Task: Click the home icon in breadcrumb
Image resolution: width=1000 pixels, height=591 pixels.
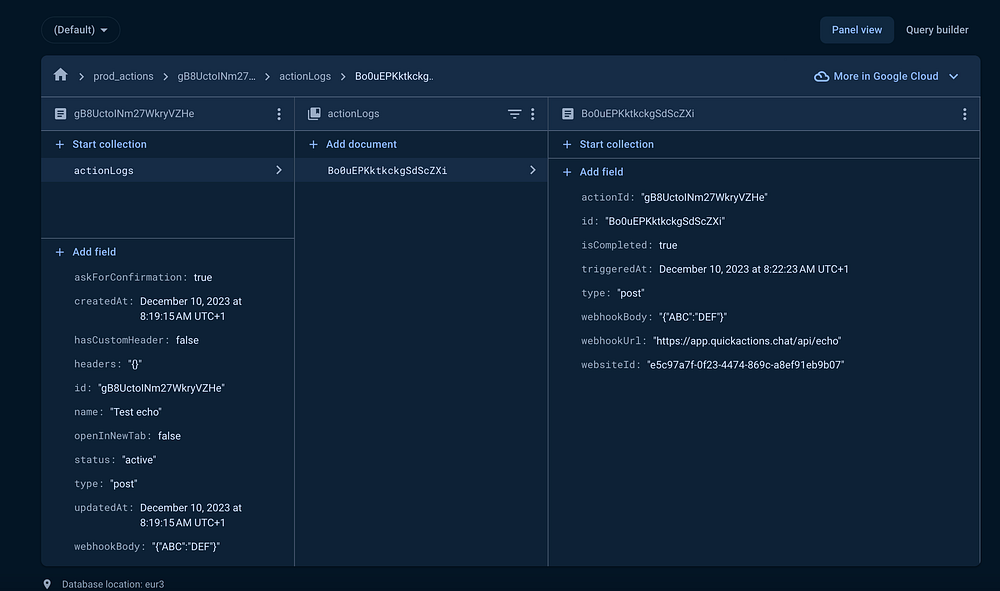Action: 61,75
